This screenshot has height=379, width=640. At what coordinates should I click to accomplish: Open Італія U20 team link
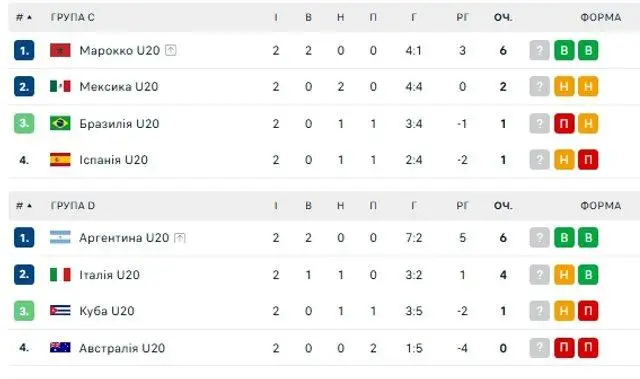(109, 275)
